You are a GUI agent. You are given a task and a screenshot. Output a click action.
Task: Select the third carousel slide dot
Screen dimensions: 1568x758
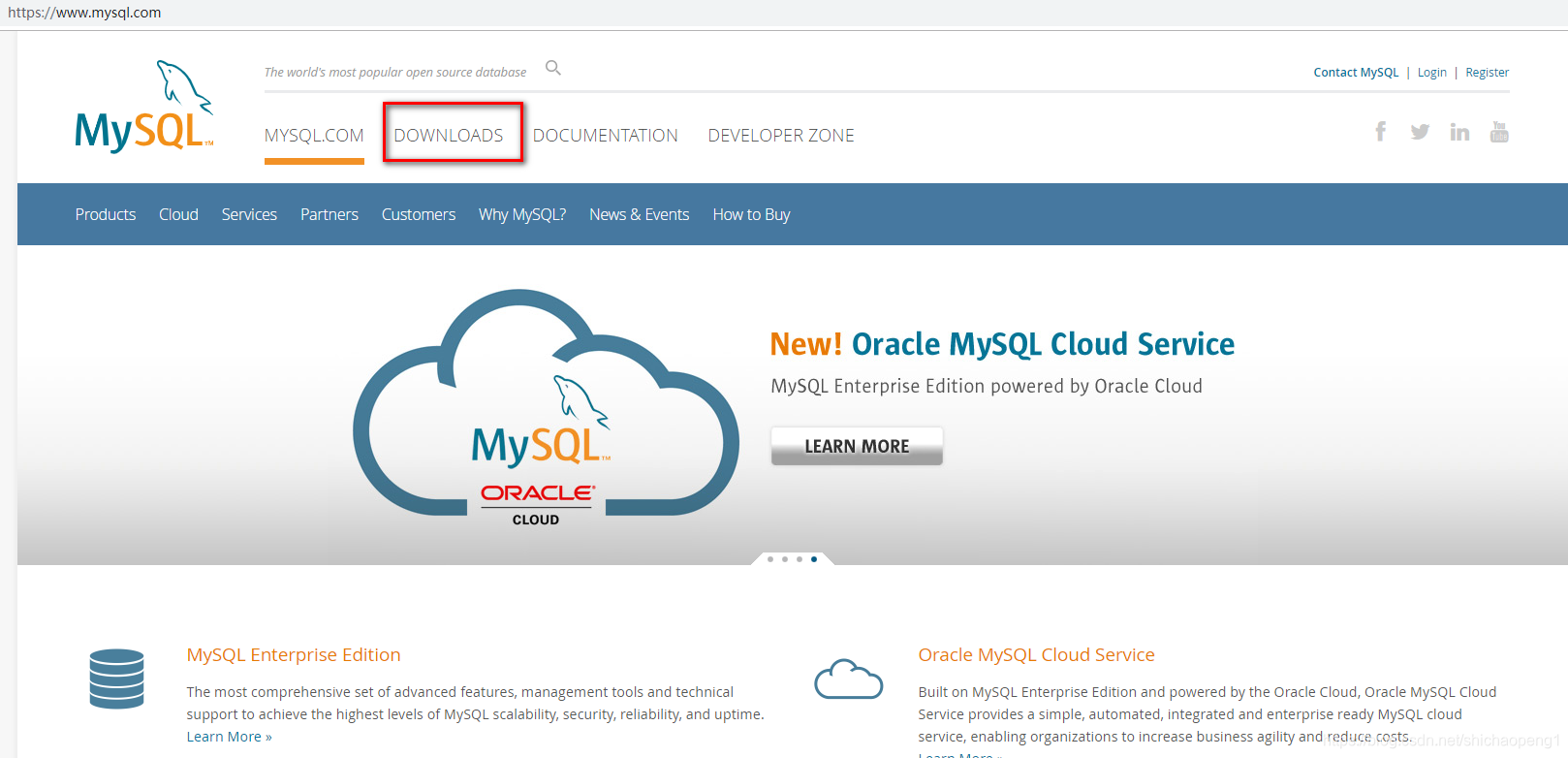pyautogui.click(x=800, y=559)
